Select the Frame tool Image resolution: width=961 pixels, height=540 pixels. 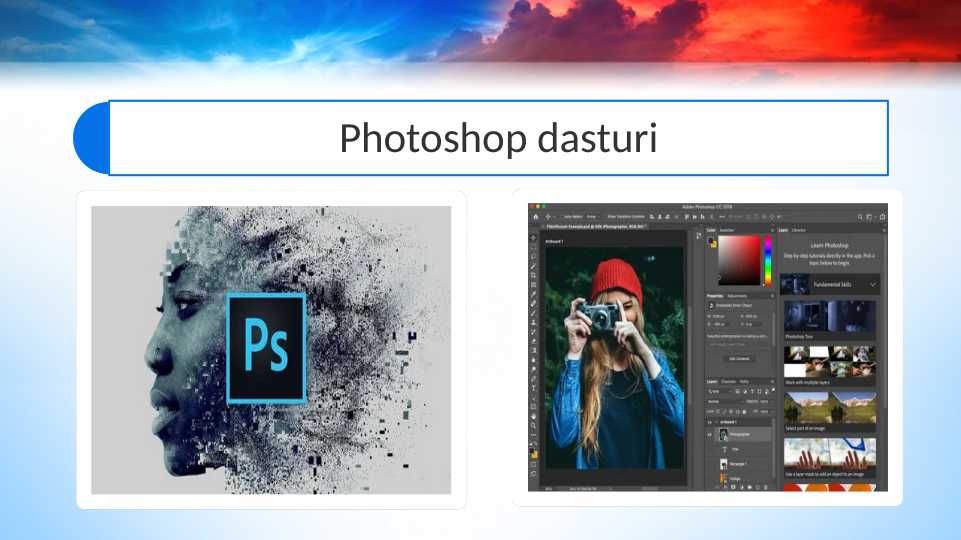point(533,284)
